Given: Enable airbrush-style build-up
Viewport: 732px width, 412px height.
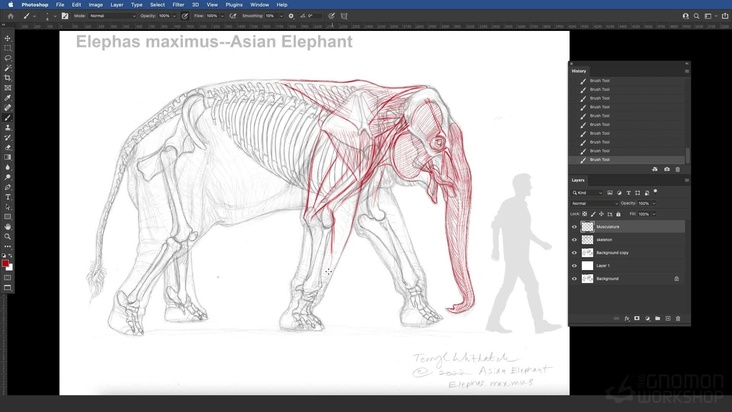Looking at the screenshot, I should [x=232, y=16].
